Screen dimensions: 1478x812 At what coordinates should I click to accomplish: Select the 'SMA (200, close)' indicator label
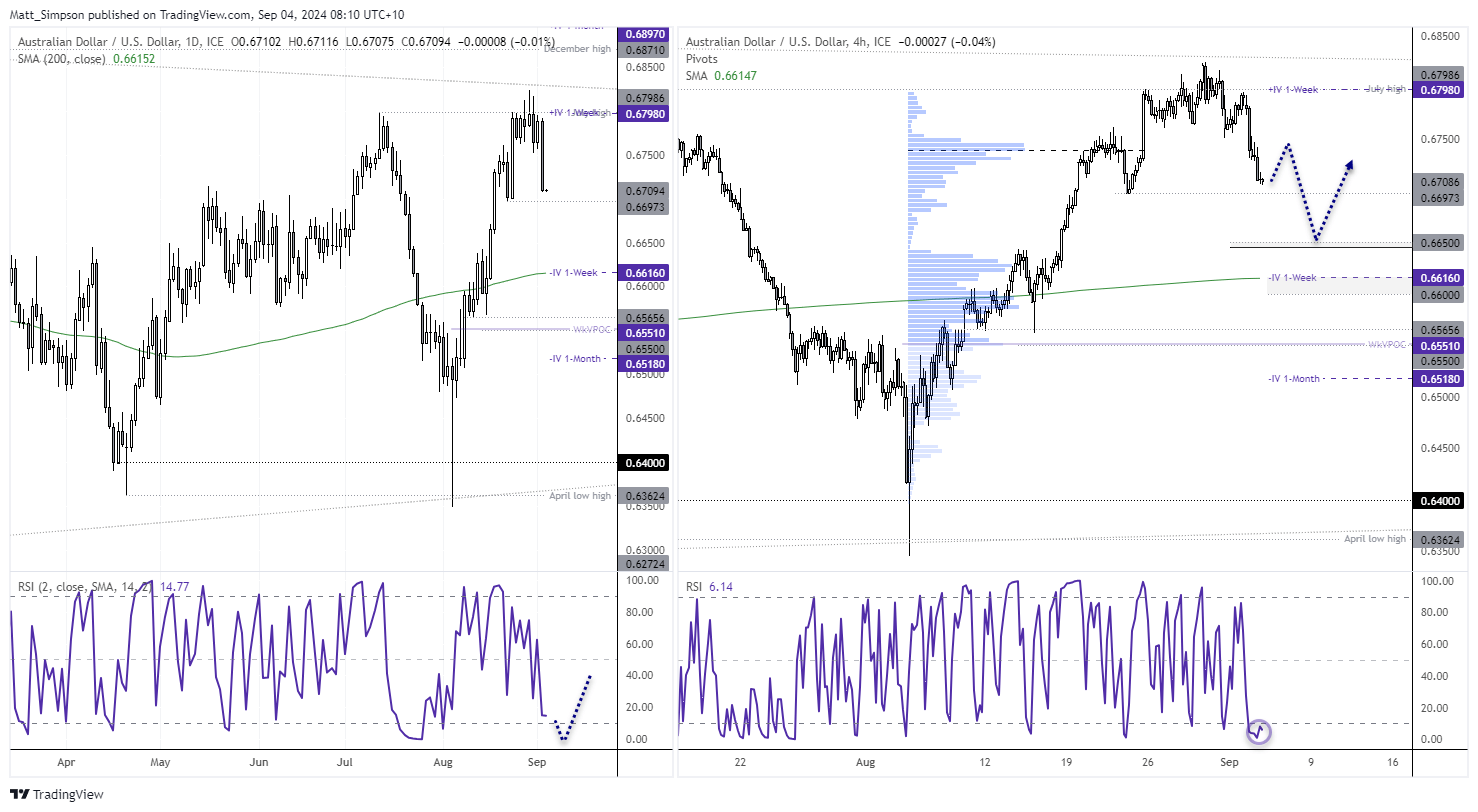pyautogui.click(x=62, y=58)
